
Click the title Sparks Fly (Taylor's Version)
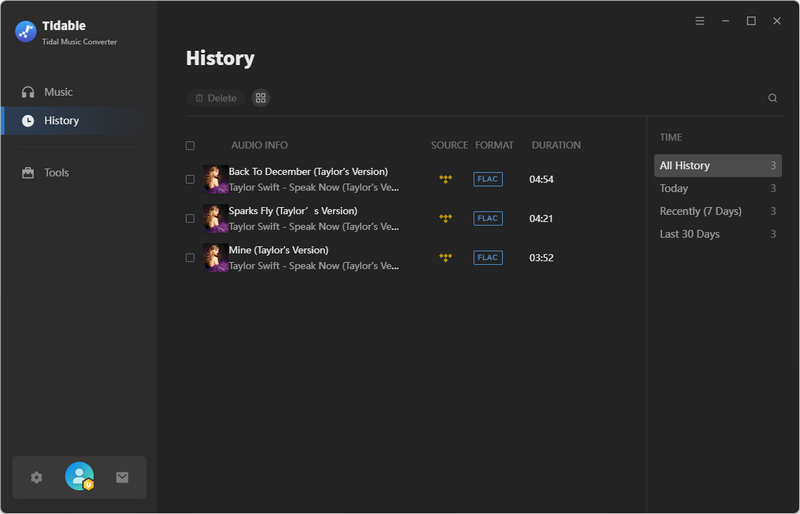(293, 211)
